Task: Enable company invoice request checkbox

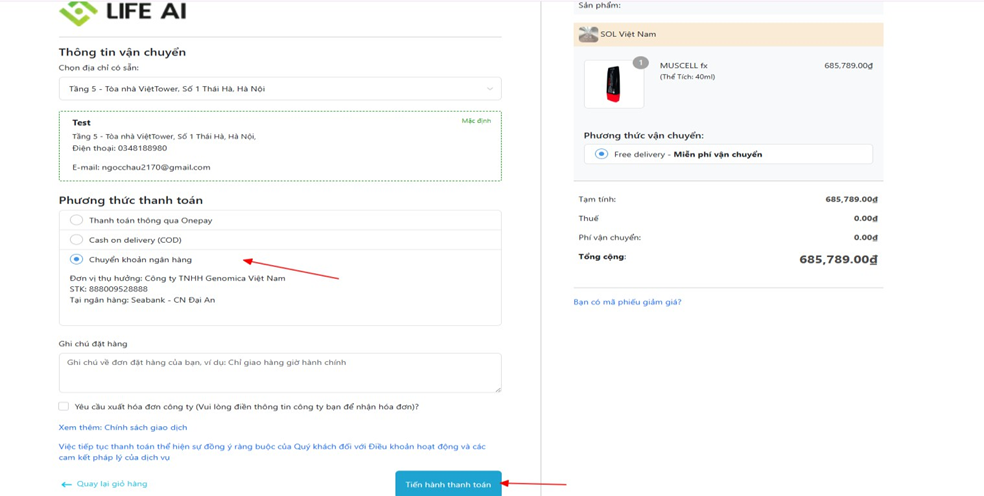Action: pyautogui.click(x=64, y=407)
